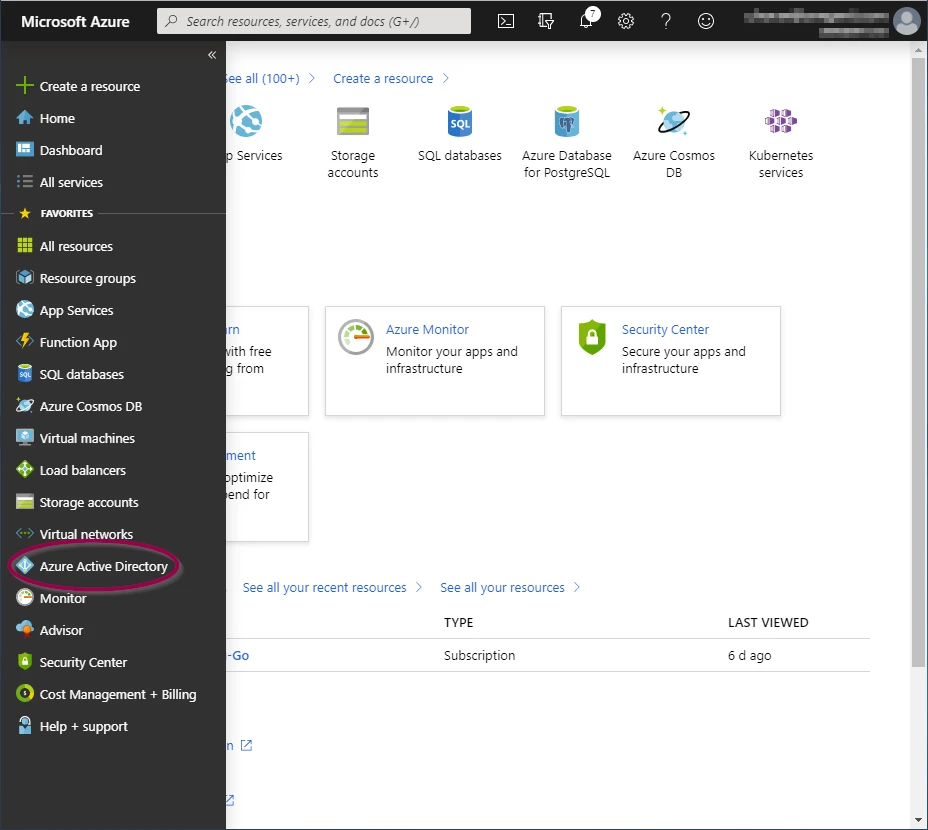Send feedback via the smiley icon
This screenshot has height=830, width=928.
point(706,20)
